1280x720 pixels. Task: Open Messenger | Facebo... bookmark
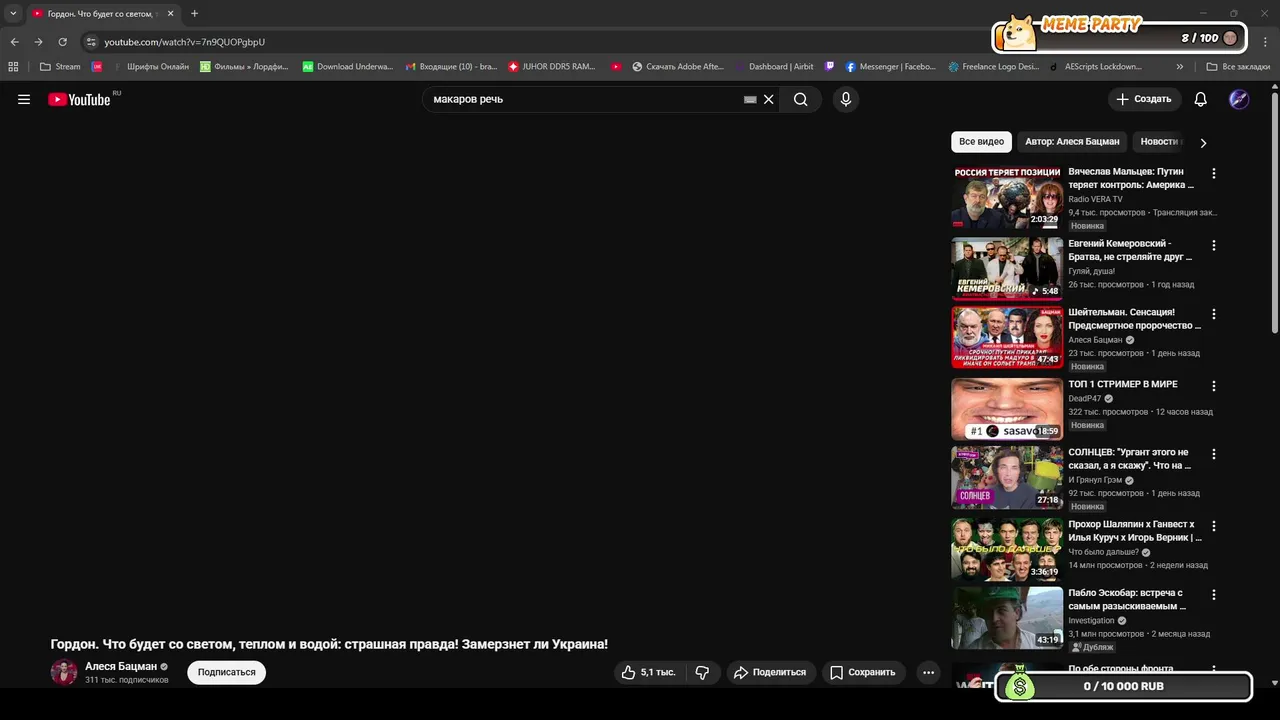pos(890,67)
